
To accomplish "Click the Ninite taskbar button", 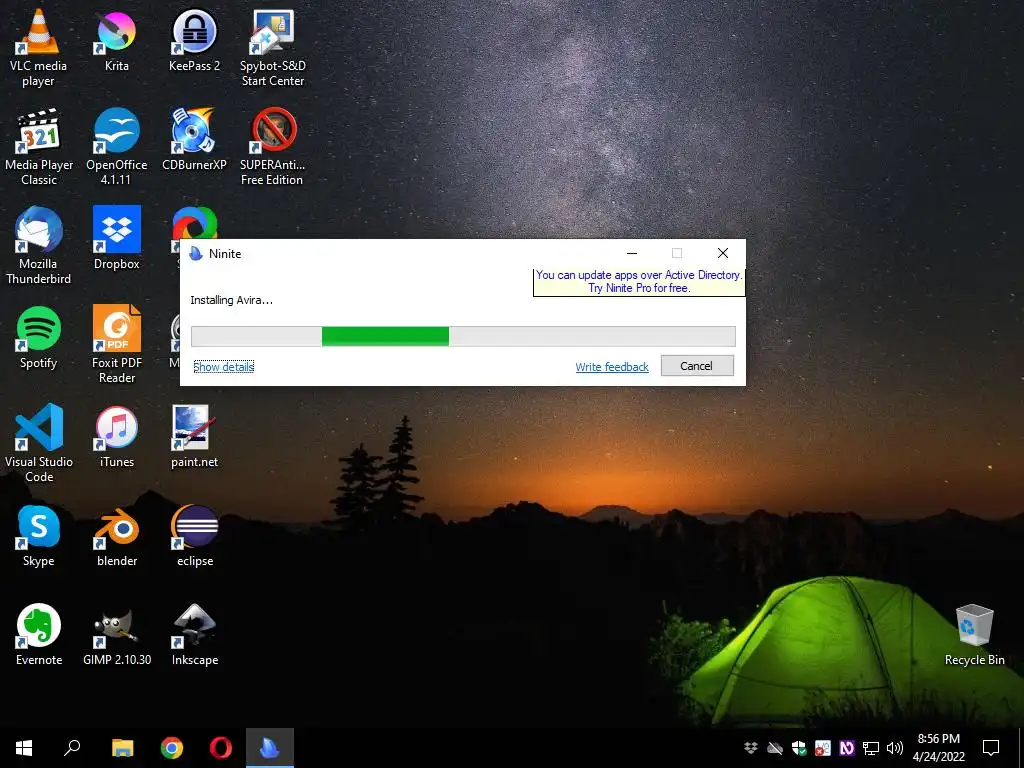I will pos(270,748).
